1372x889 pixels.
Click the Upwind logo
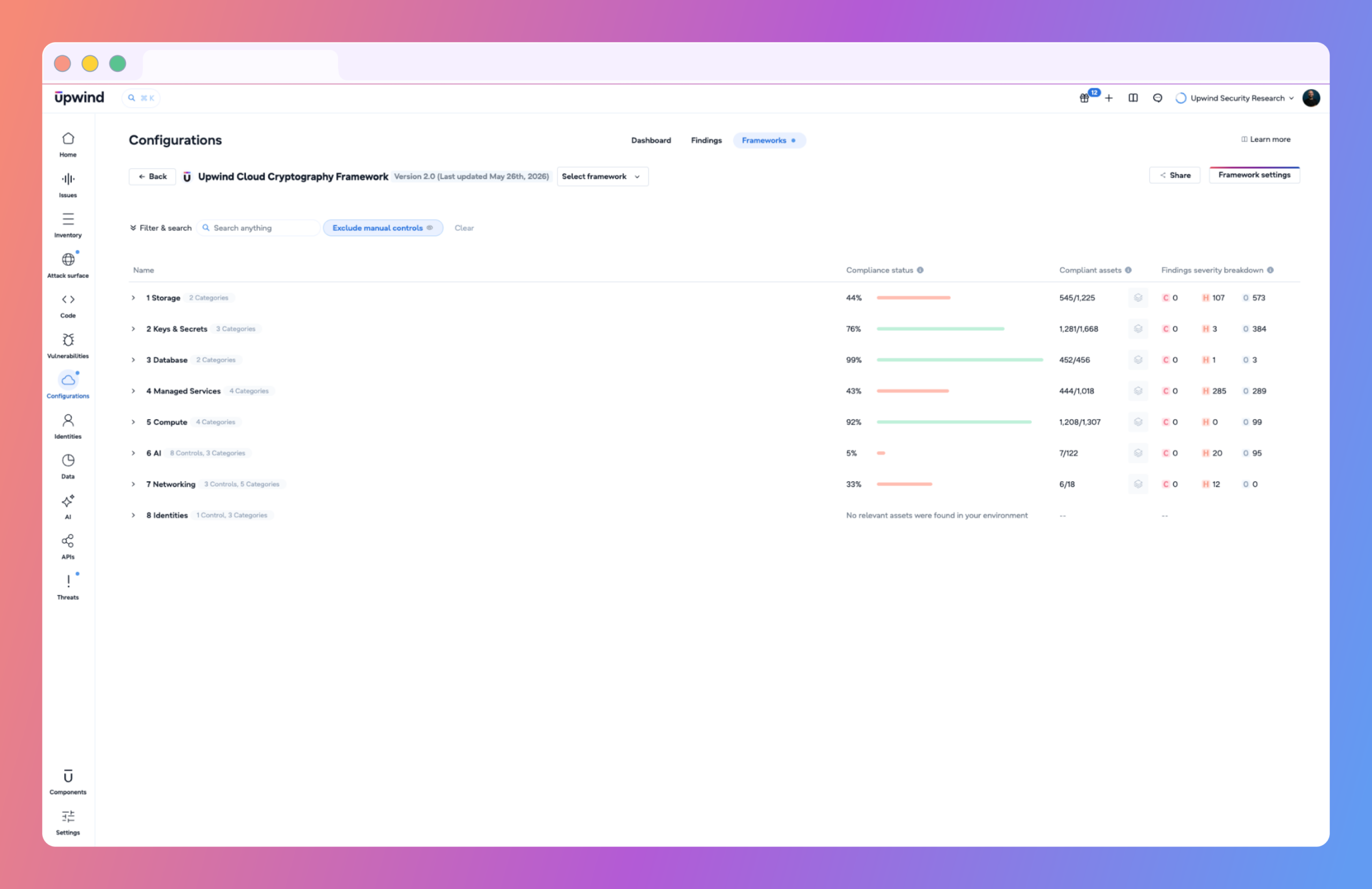[79, 98]
